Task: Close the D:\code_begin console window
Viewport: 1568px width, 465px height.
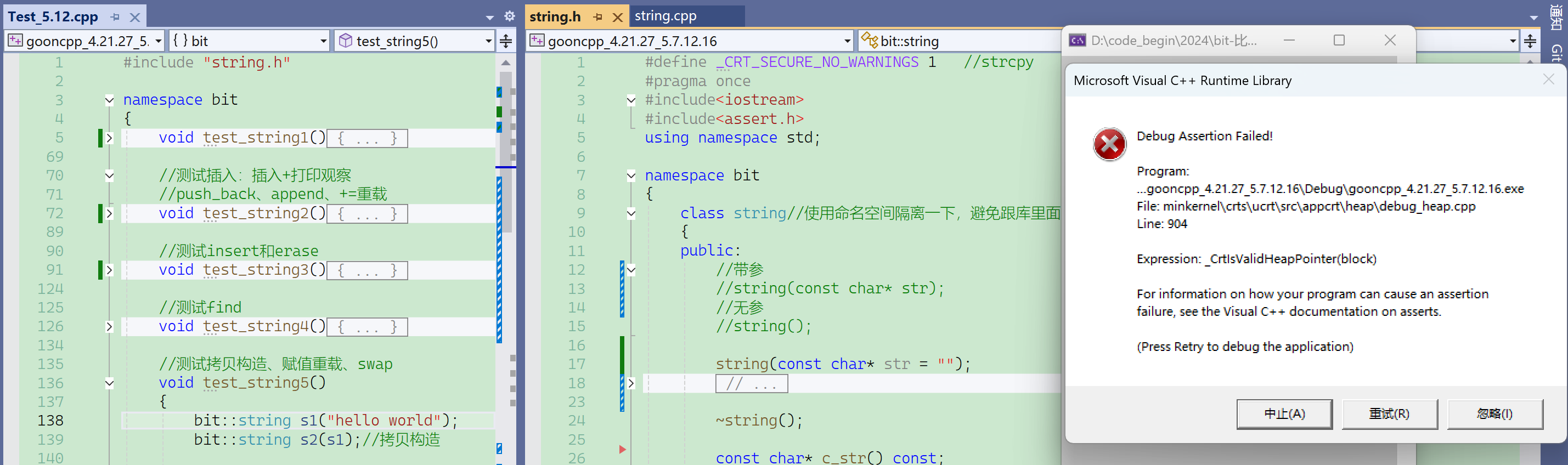Action: pos(1390,40)
